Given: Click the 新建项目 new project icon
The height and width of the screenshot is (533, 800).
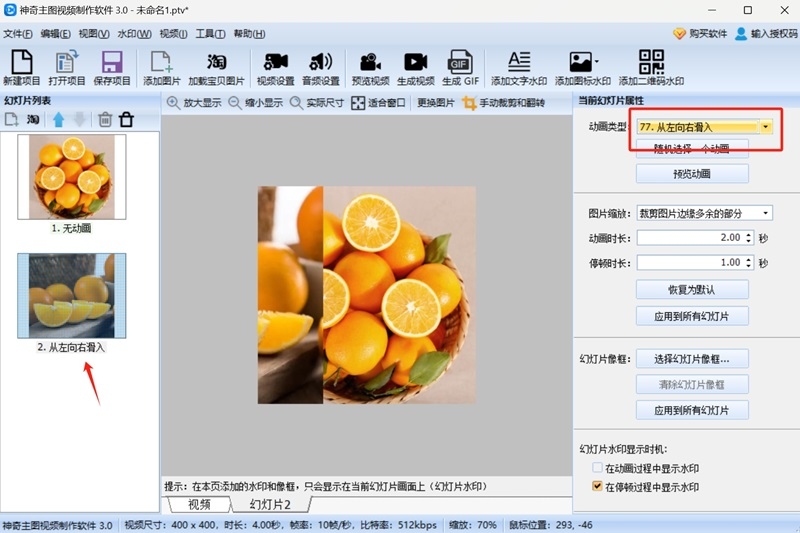Looking at the screenshot, I should (x=21, y=67).
